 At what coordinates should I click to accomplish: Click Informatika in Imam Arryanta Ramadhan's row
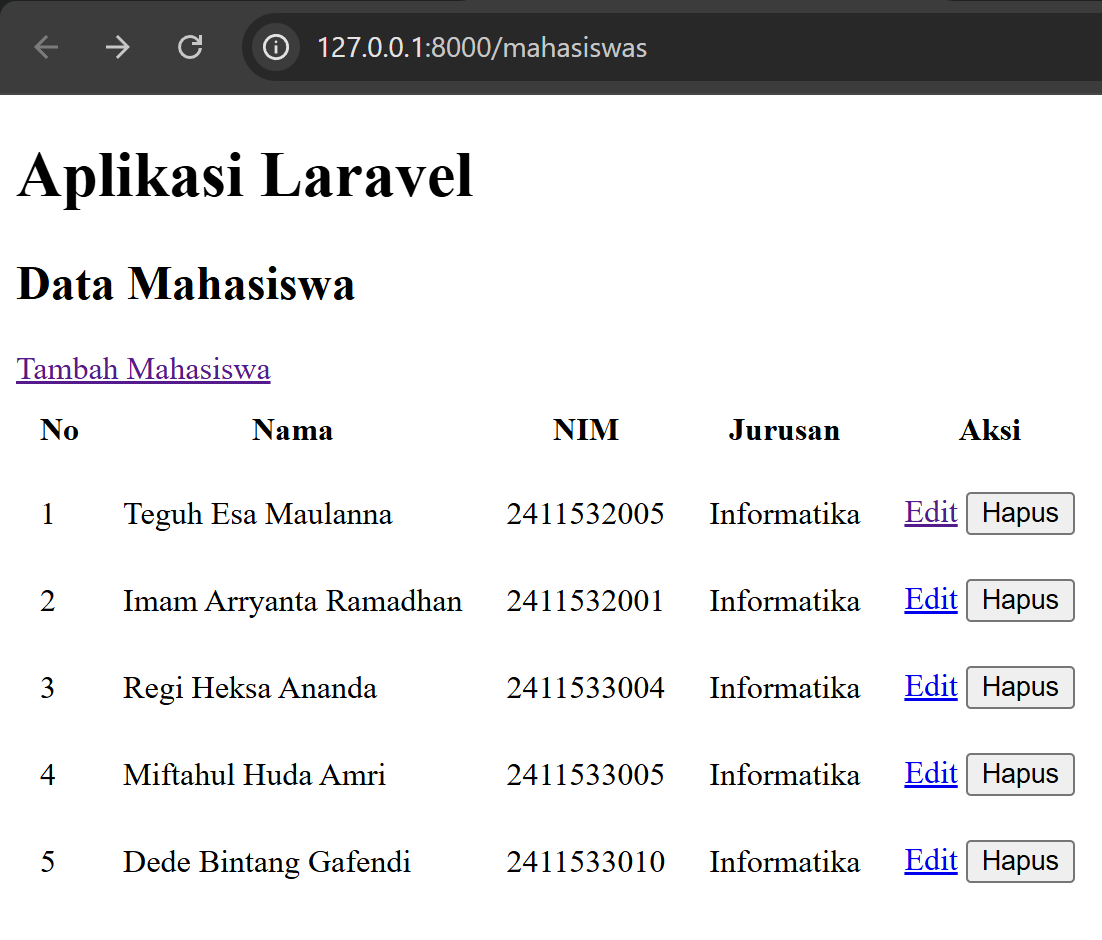click(784, 601)
